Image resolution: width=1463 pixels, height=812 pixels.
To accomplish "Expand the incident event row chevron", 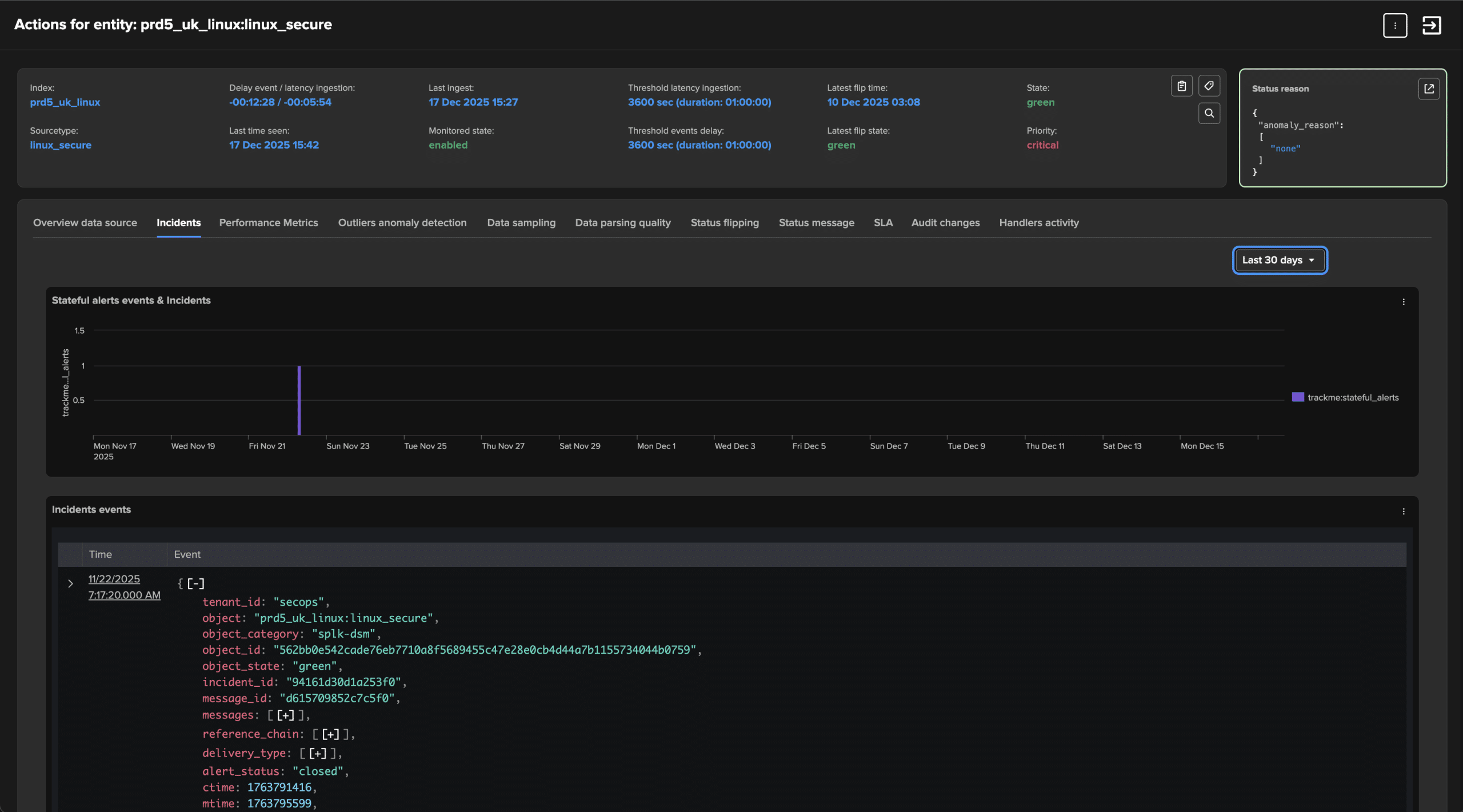I will (x=70, y=583).
